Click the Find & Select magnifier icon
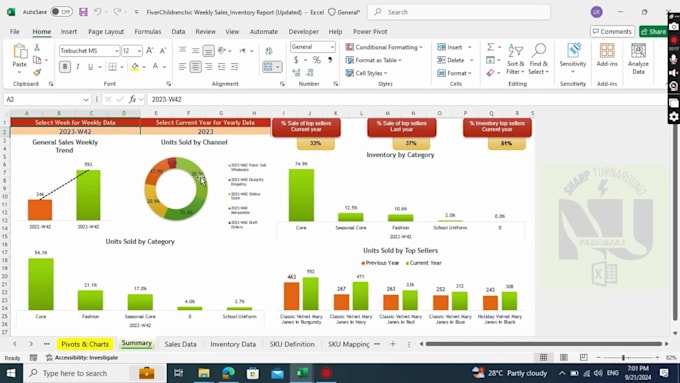Screen dimensions: 680x383 (x=539, y=50)
